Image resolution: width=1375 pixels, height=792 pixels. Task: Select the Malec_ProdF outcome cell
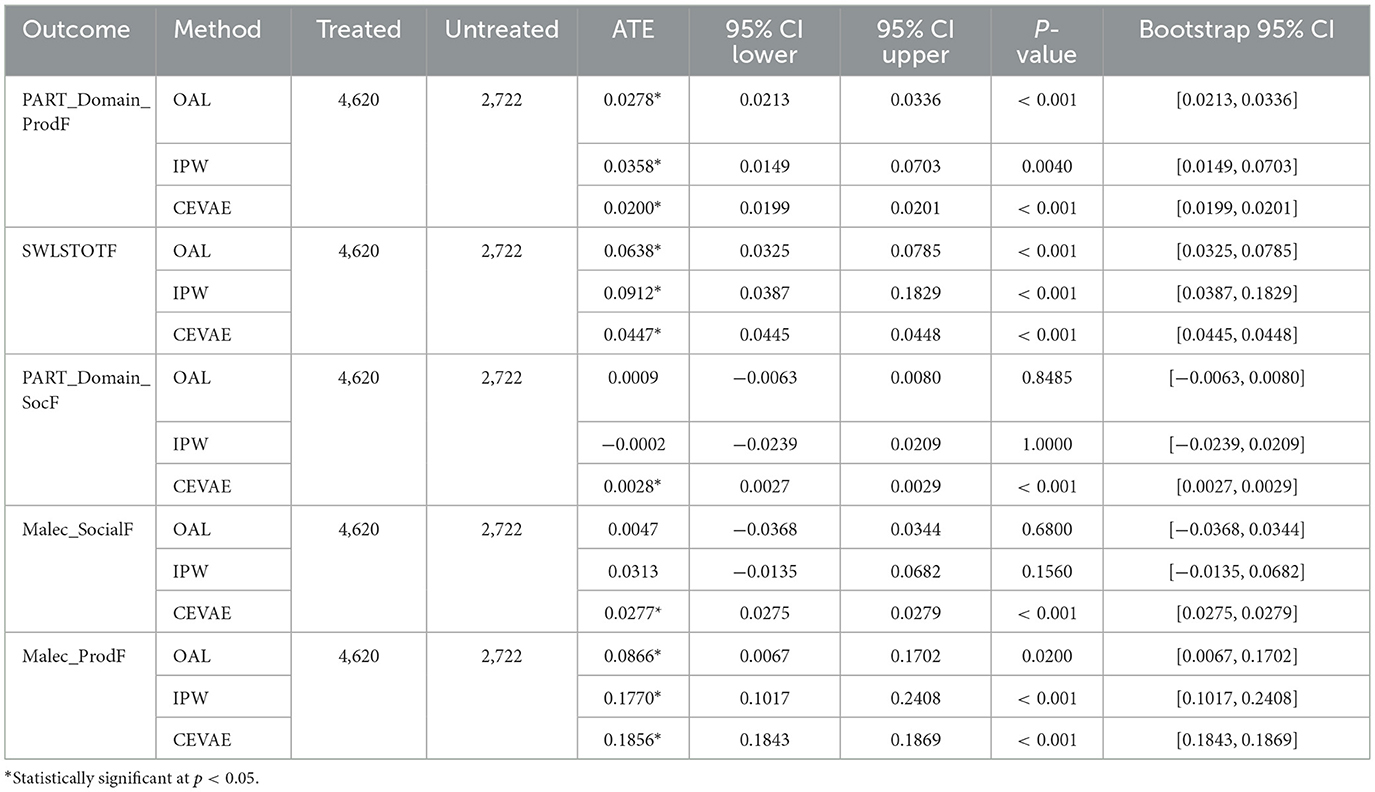(x=70, y=656)
